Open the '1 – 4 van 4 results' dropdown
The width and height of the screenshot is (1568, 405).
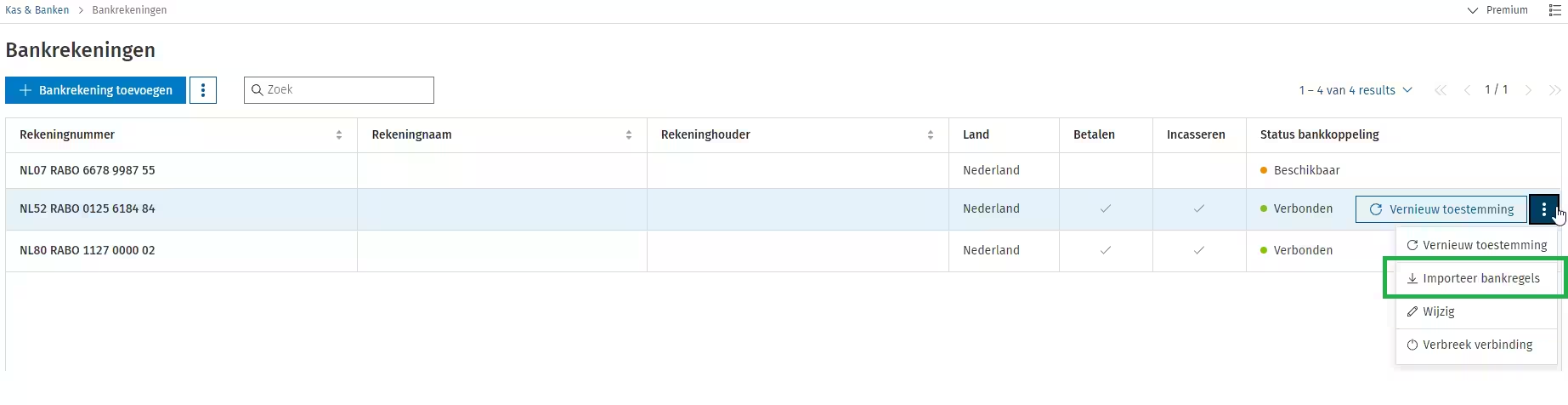pyautogui.click(x=1355, y=90)
